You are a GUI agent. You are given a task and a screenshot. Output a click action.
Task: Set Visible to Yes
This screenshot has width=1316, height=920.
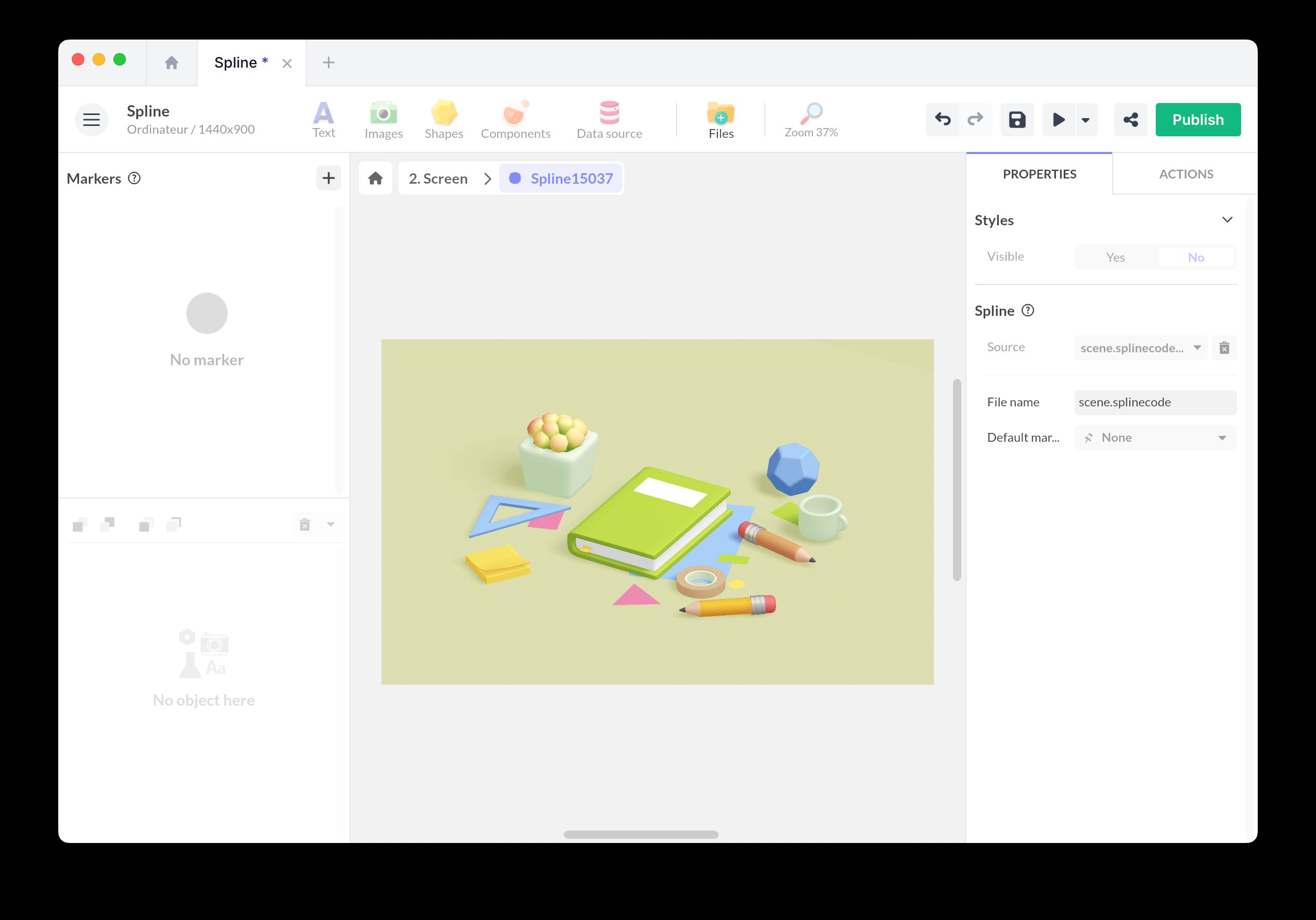(1115, 257)
